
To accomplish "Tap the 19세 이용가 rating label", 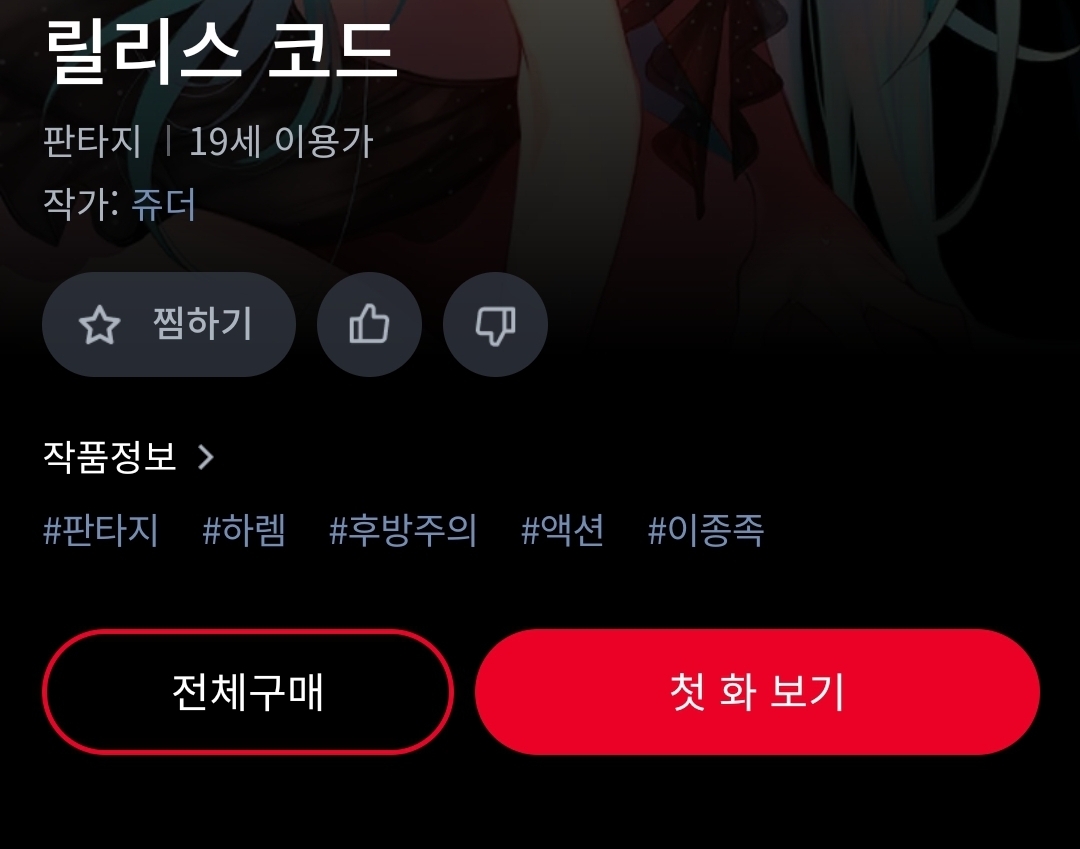I will [x=281, y=142].
